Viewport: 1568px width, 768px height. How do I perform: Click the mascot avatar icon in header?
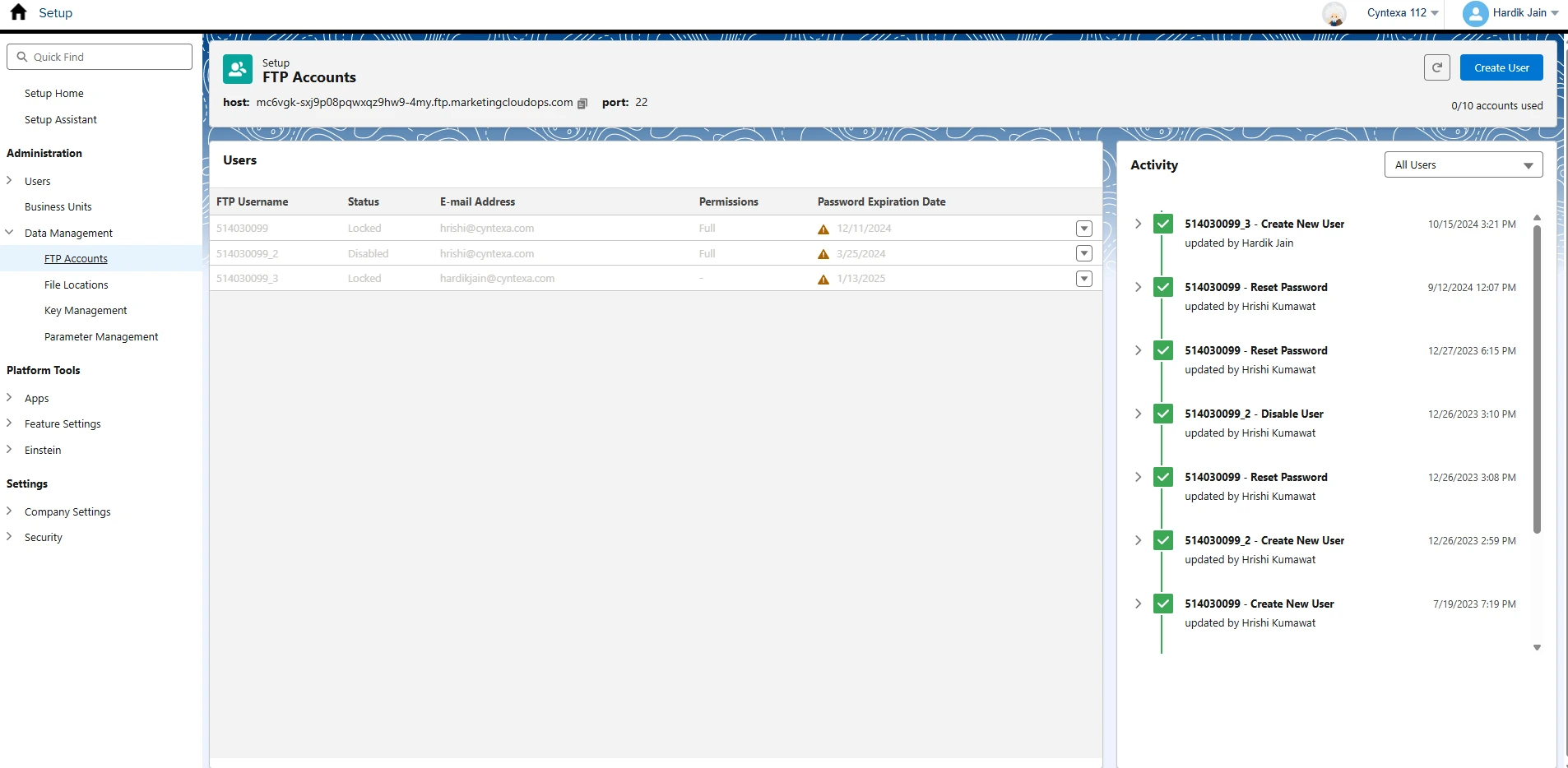[1334, 14]
